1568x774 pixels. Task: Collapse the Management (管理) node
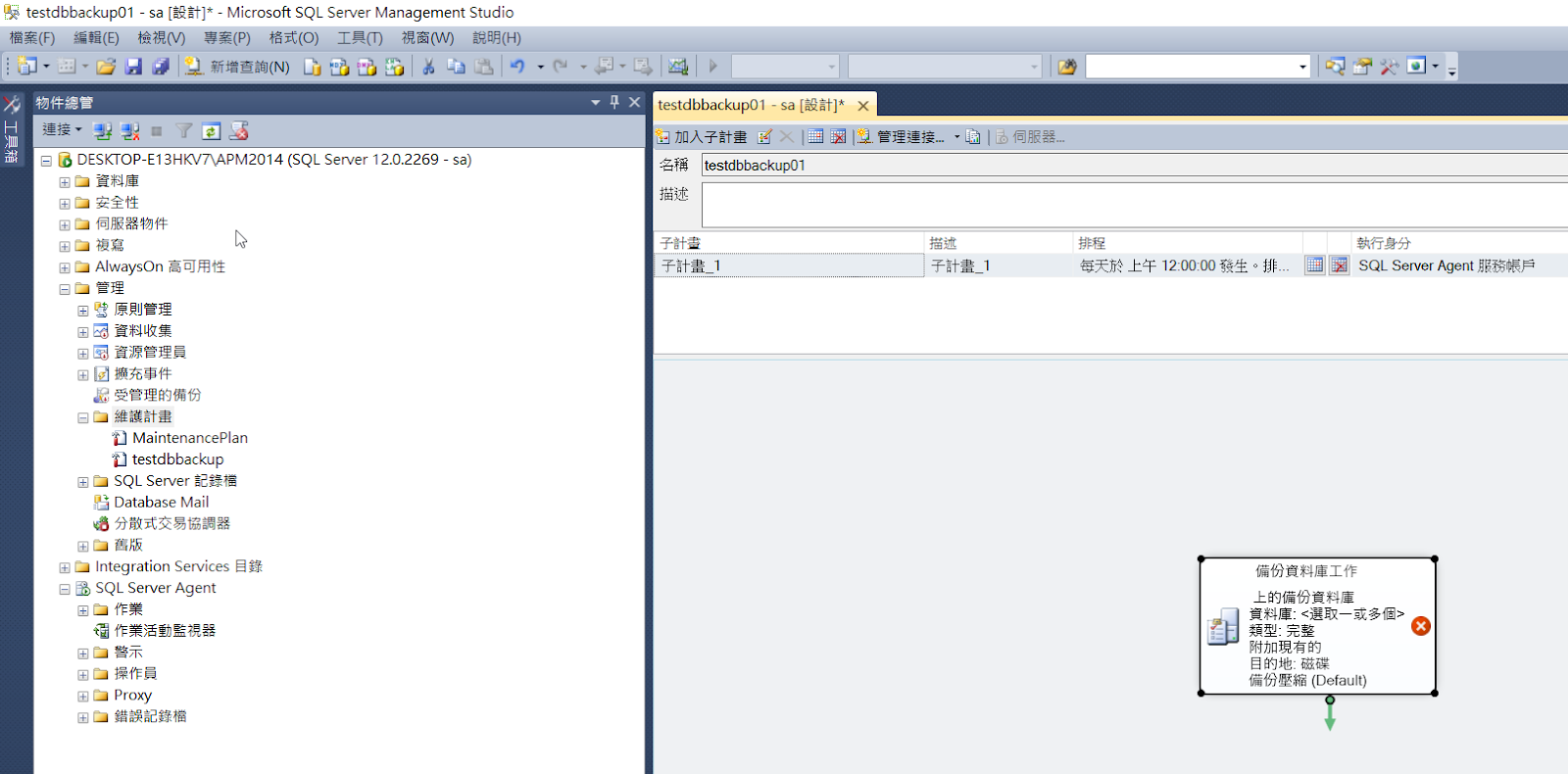65,289
